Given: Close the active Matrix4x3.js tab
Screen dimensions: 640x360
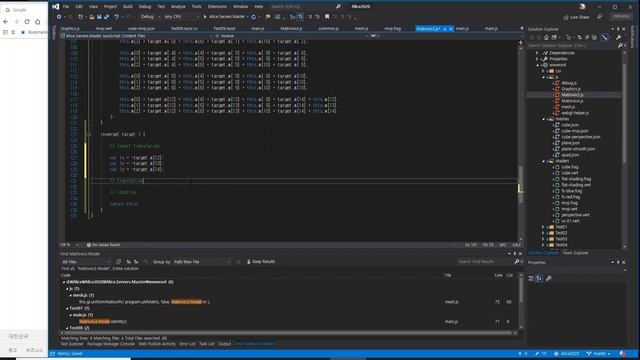Looking at the screenshot, I should [x=451, y=29].
